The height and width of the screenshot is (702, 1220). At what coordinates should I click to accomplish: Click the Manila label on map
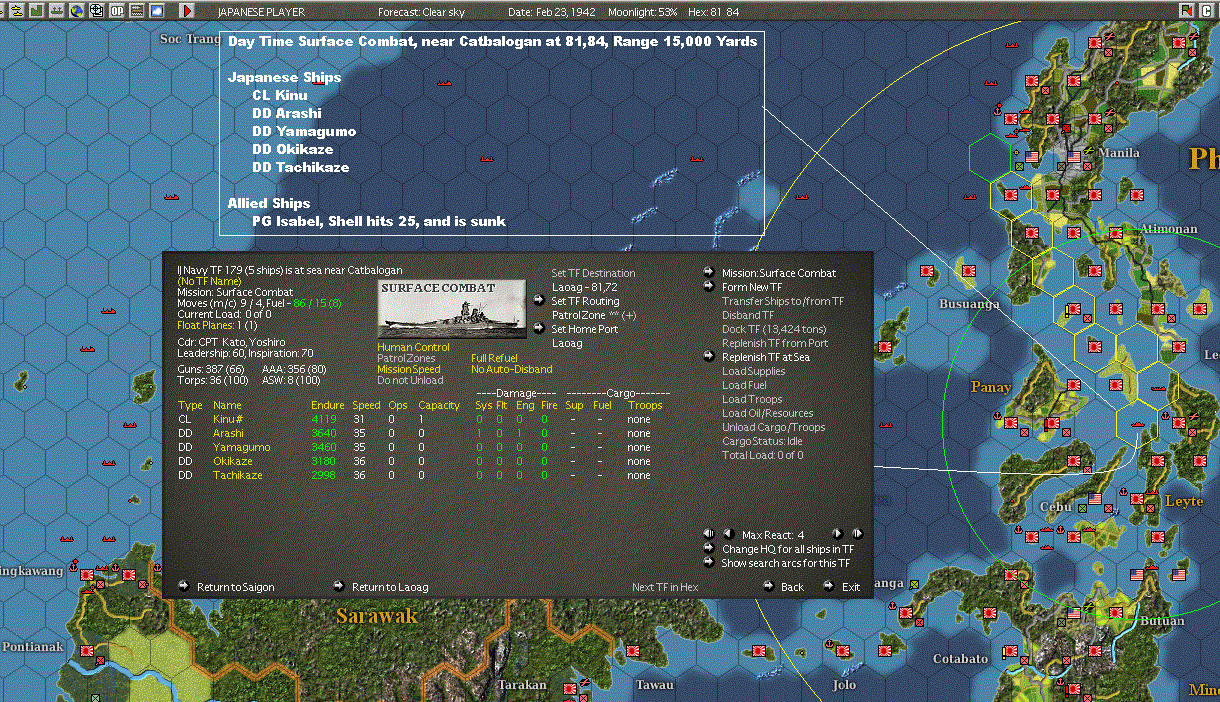pyautogui.click(x=1118, y=153)
